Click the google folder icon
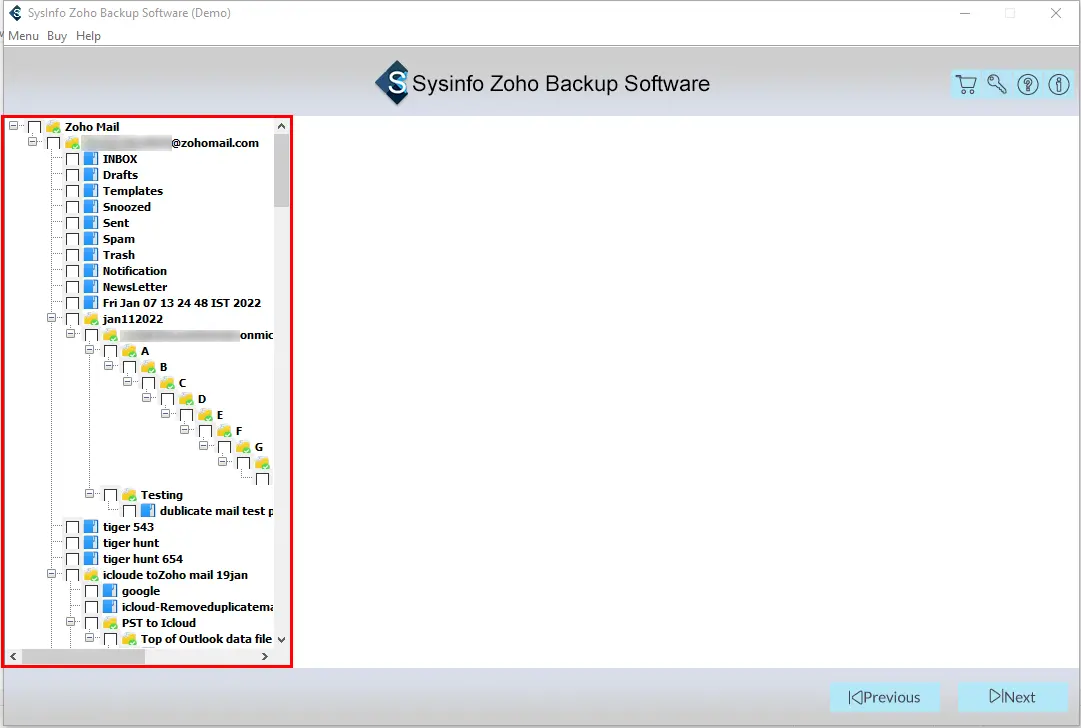 click(x=110, y=591)
